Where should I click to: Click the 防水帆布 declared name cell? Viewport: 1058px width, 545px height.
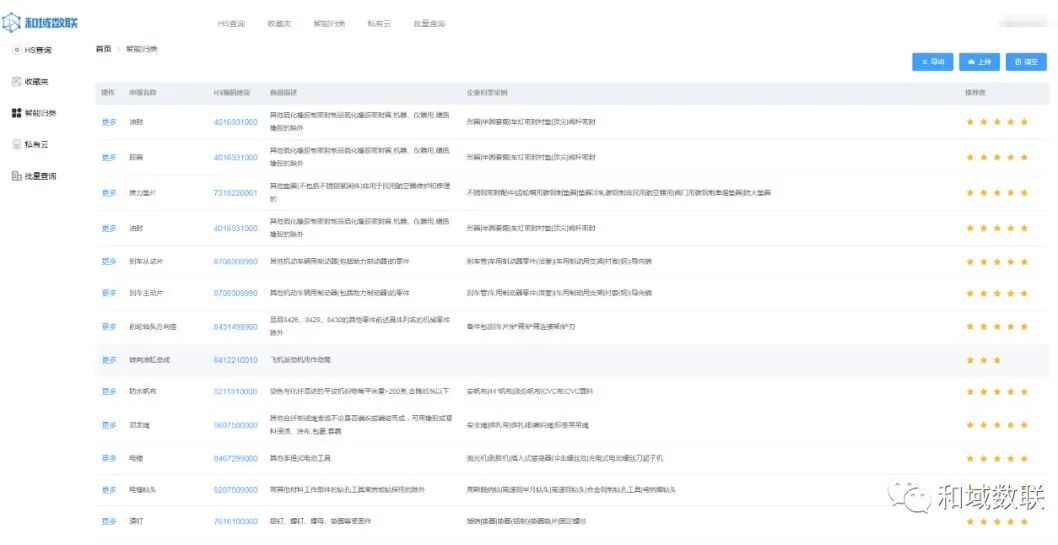click(x=142, y=391)
